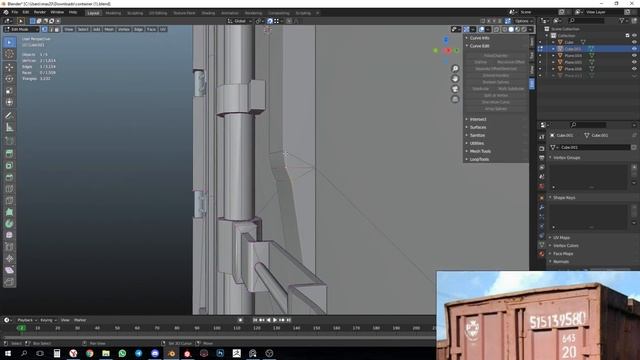Open the Playback dropdown in timeline

tap(27, 320)
